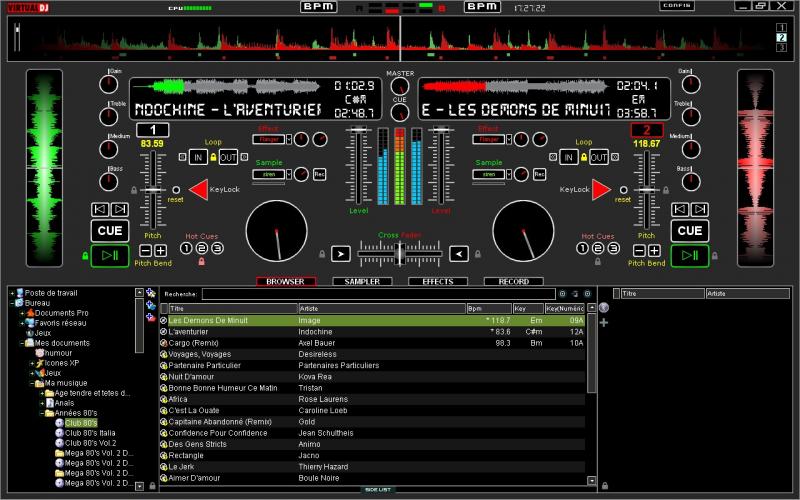This screenshot has width=800, height=500.
Task: Switch to the SAMPLER tab
Action: (x=362, y=282)
